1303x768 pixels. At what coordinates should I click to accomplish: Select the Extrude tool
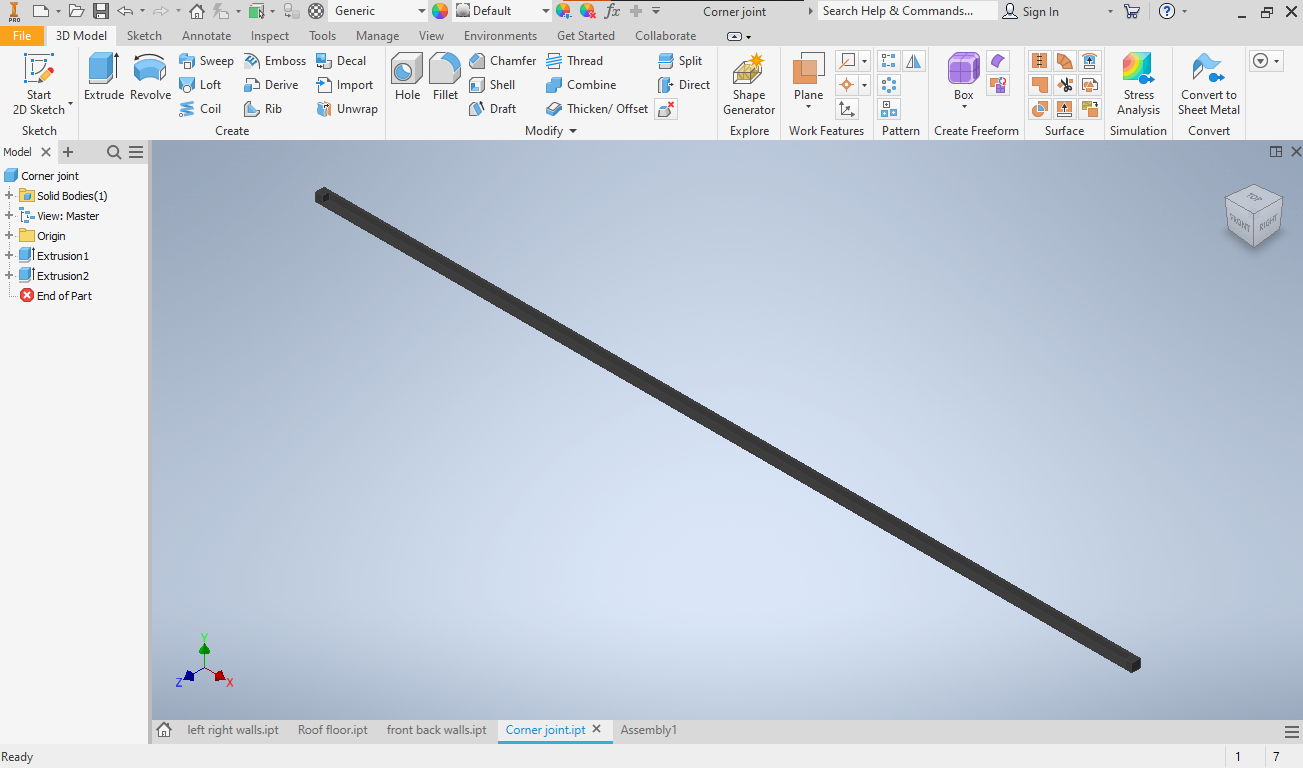click(104, 78)
